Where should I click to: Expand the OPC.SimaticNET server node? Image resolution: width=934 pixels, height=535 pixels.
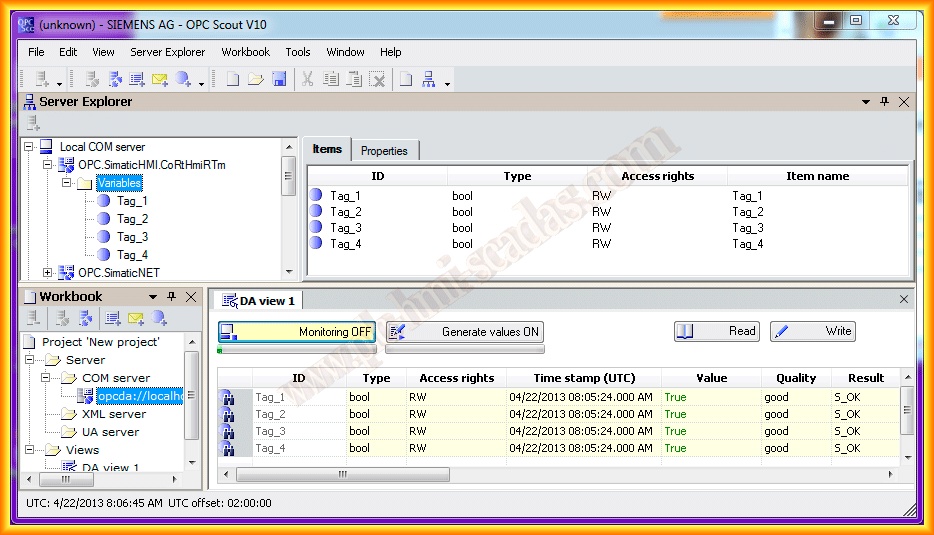(47, 272)
